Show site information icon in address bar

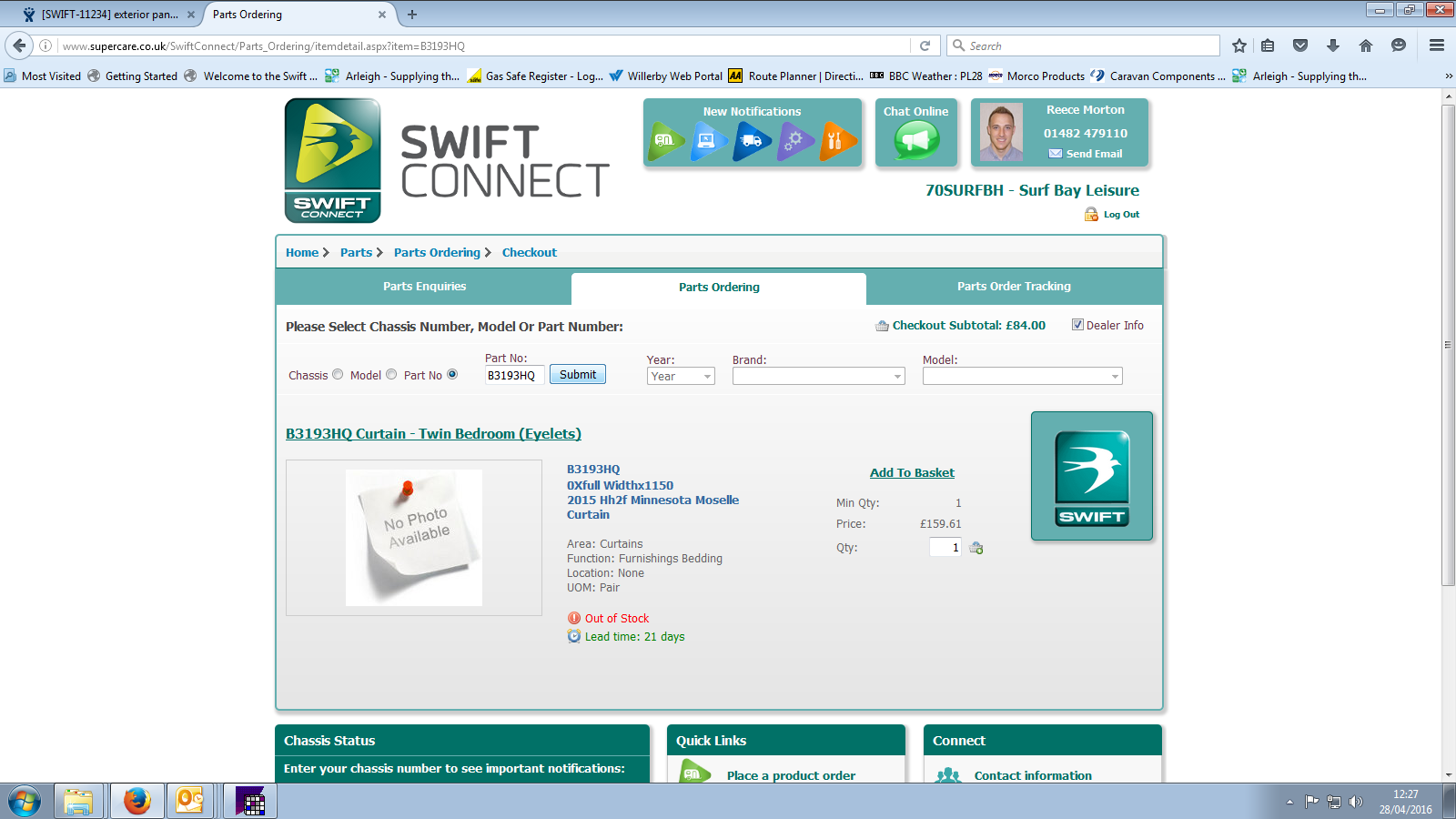click(x=45, y=45)
